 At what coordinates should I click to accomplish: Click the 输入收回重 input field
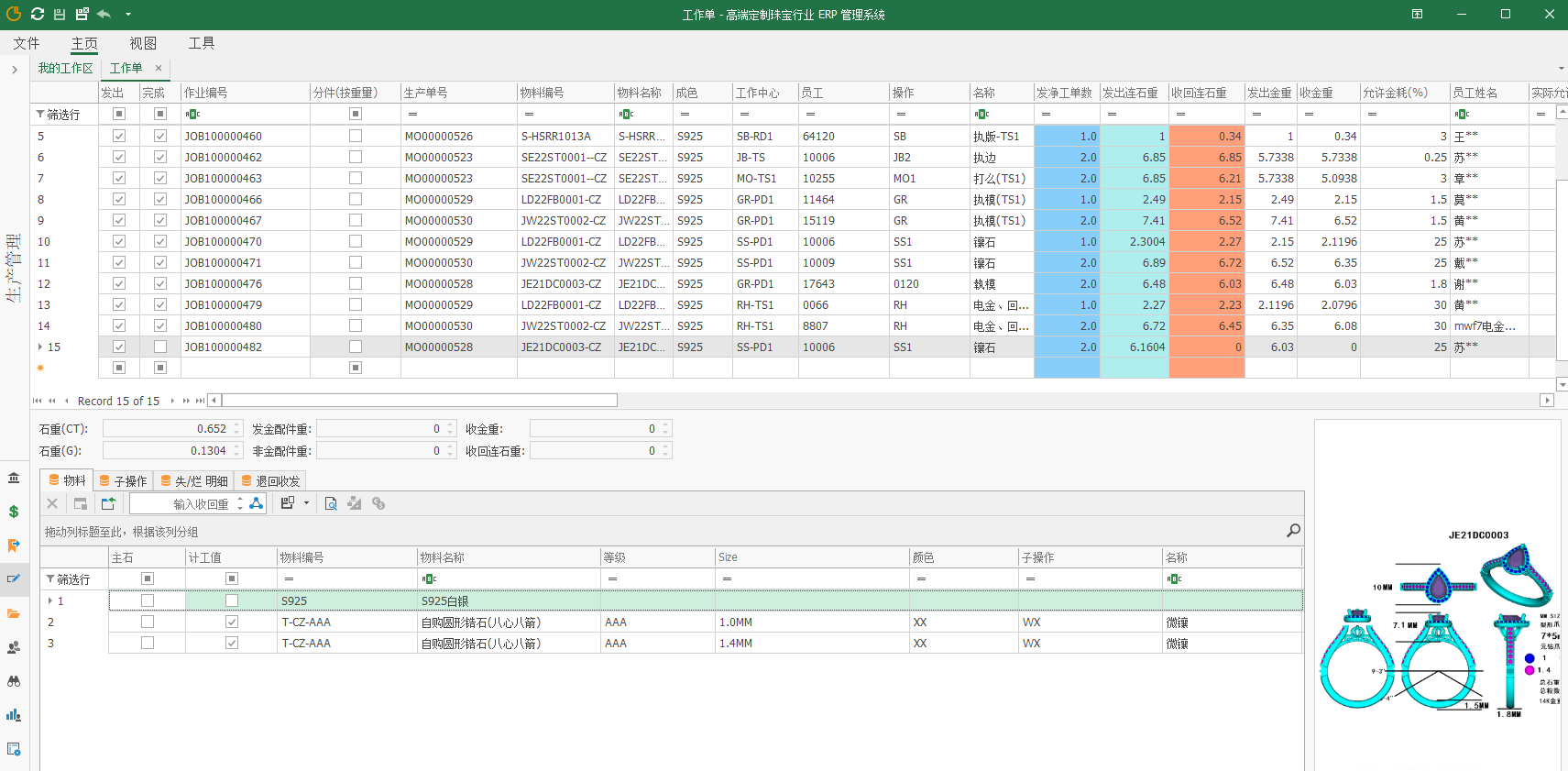pos(183,503)
